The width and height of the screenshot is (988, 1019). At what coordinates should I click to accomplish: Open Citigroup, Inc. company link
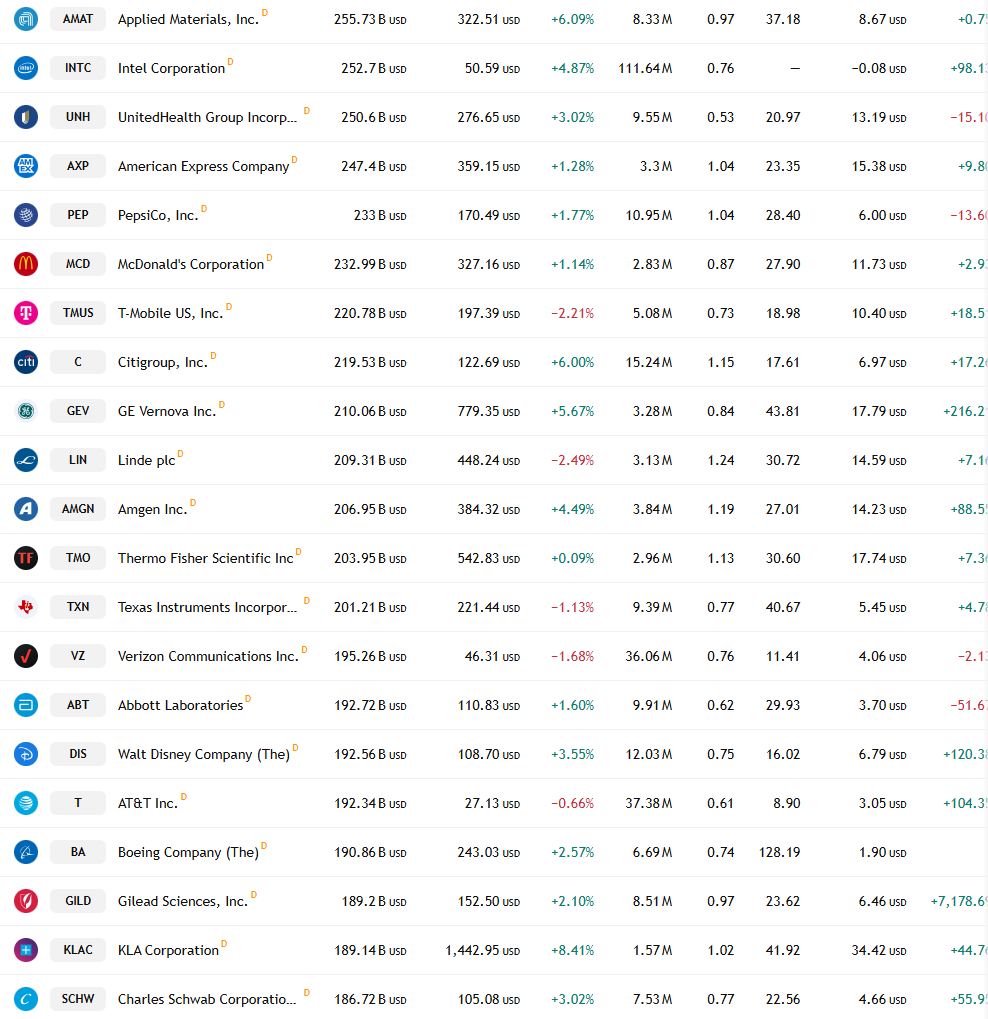click(x=162, y=363)
